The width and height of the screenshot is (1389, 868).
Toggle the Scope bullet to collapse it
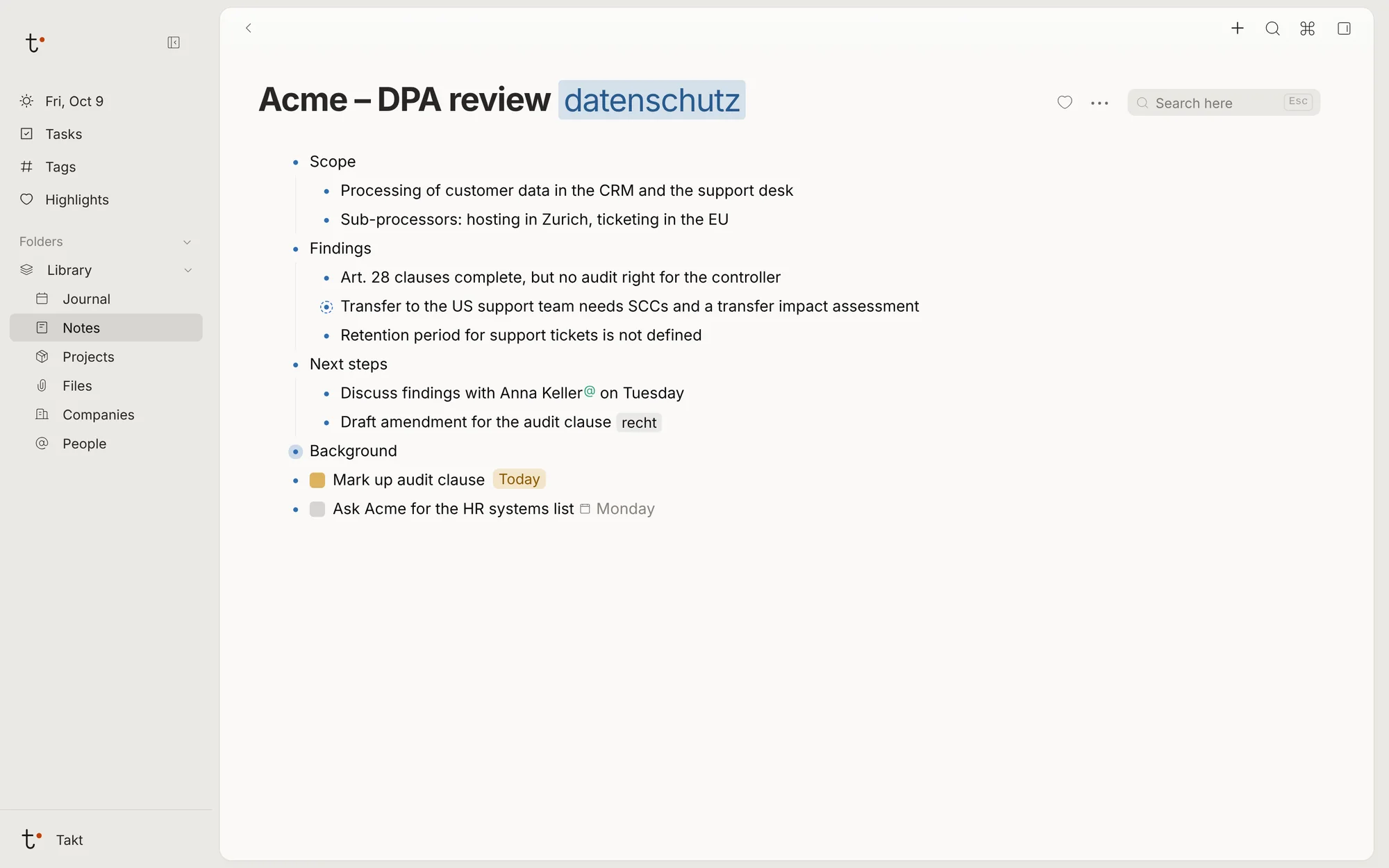pos(295,162)
